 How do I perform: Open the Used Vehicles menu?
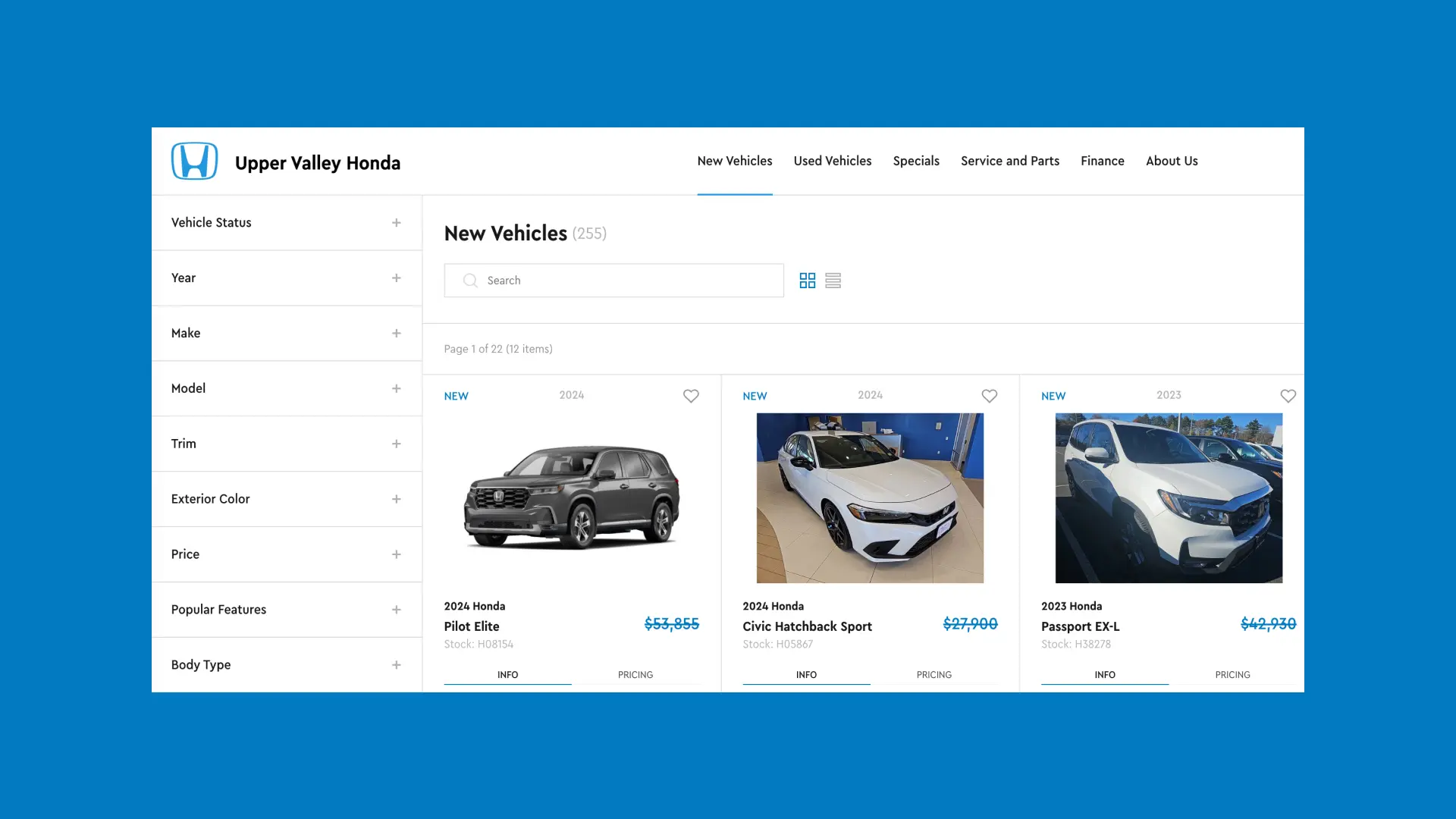(832, 161)
